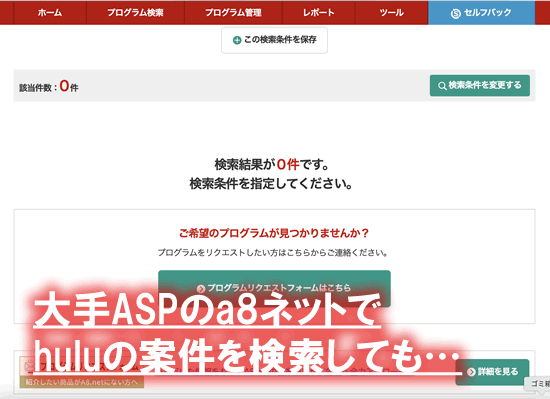
Task: Open the blue セルフバック tab
Action: click(x=482, y=13)
